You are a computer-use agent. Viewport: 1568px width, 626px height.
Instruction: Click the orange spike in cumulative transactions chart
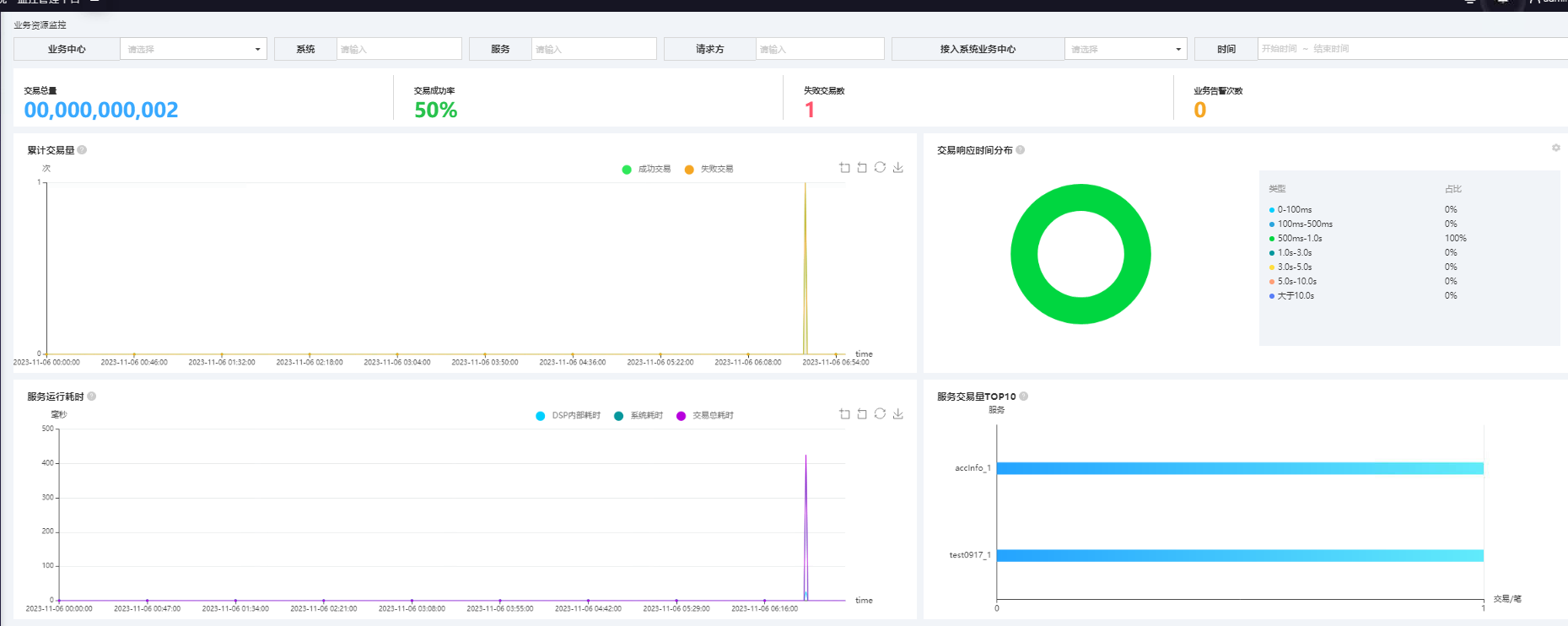[x=806, y=268]
